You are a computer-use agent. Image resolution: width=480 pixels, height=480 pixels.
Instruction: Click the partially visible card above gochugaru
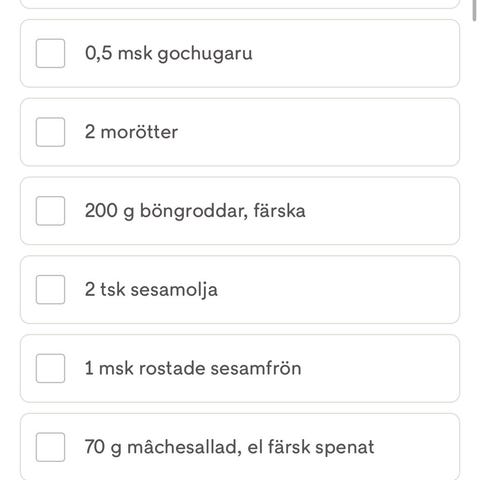click(x=240, y=3)
